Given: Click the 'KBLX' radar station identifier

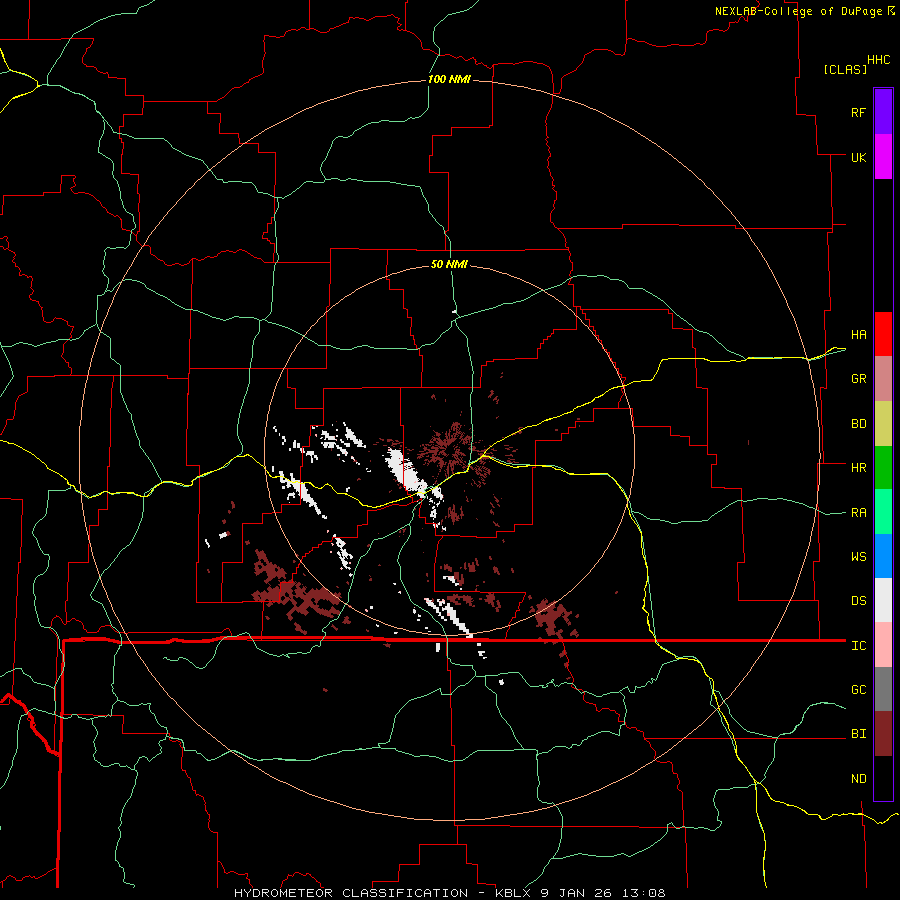Looking at the screenshot, I should [514, 893].
